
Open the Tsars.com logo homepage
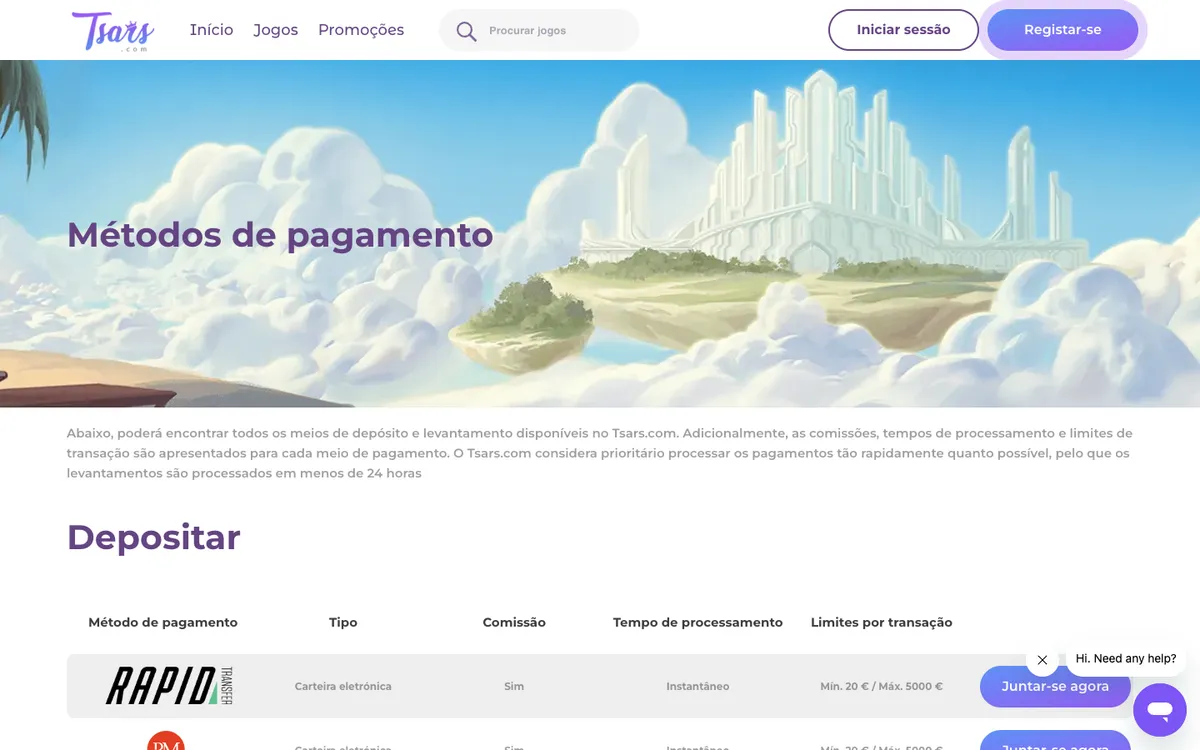click(x=113, y=30)
